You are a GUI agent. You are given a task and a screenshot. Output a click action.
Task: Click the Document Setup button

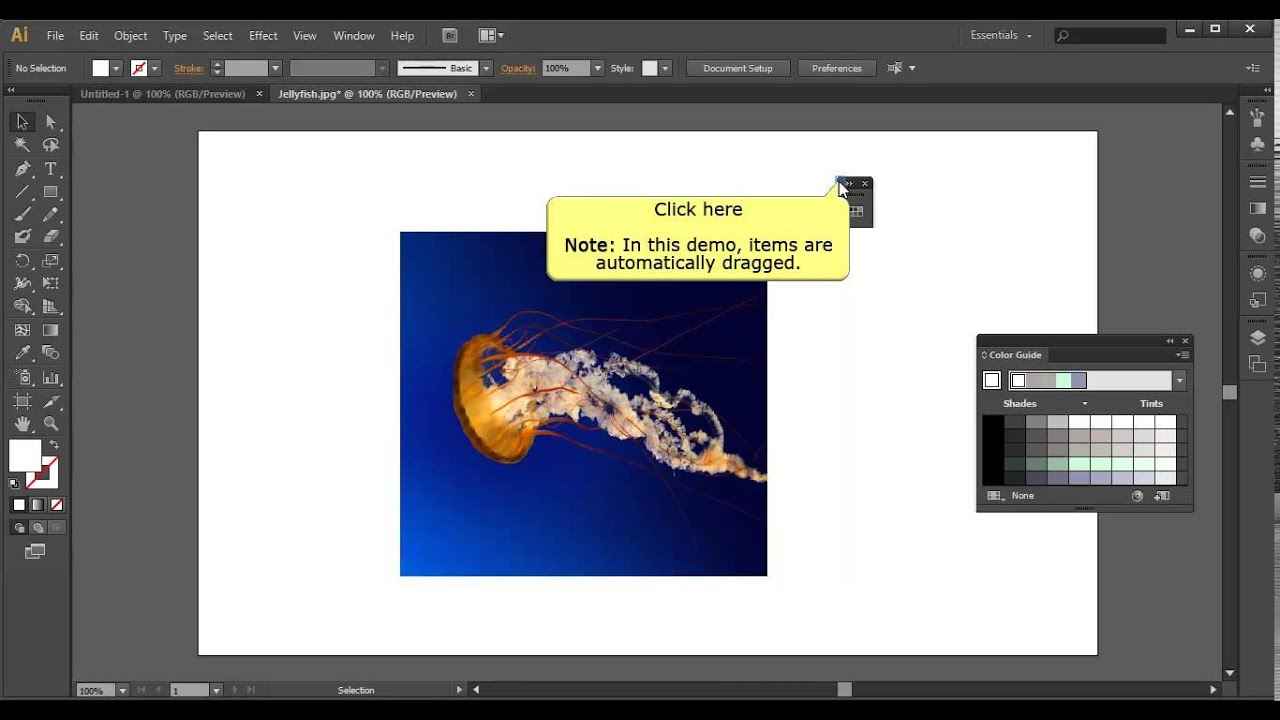tap(738, 68)
